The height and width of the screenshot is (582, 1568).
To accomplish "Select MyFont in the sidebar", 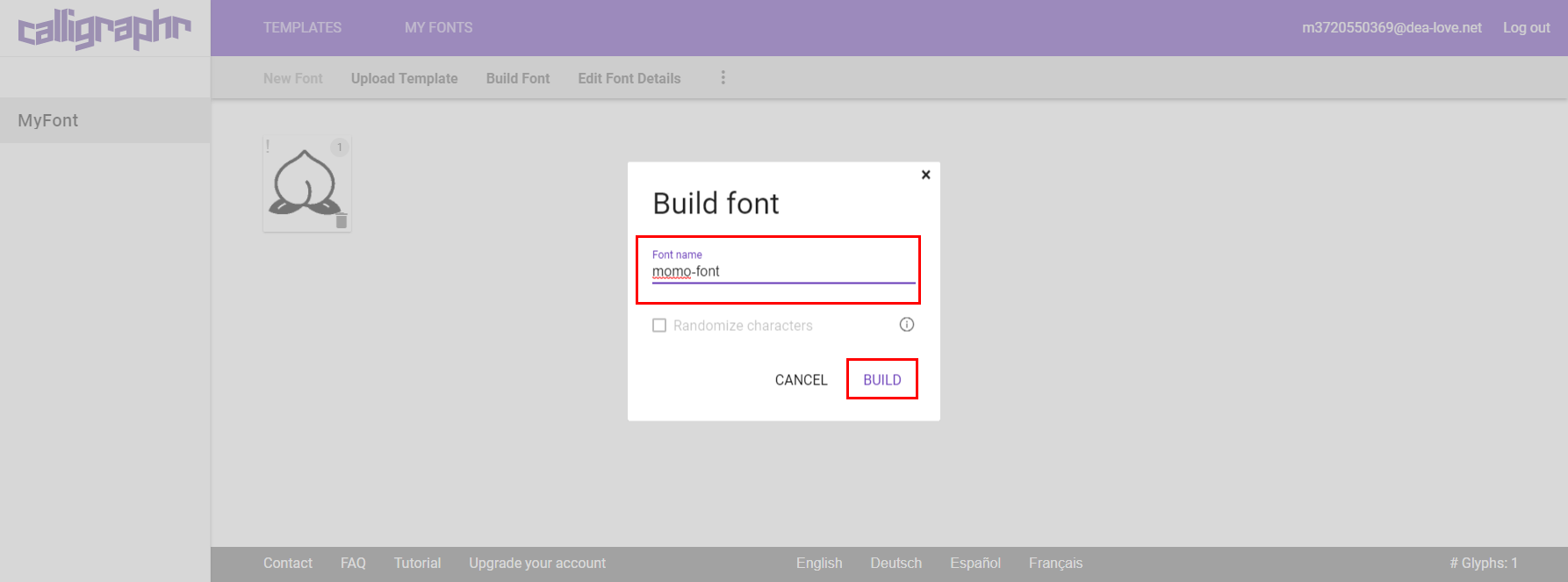I will coord(48,120).
